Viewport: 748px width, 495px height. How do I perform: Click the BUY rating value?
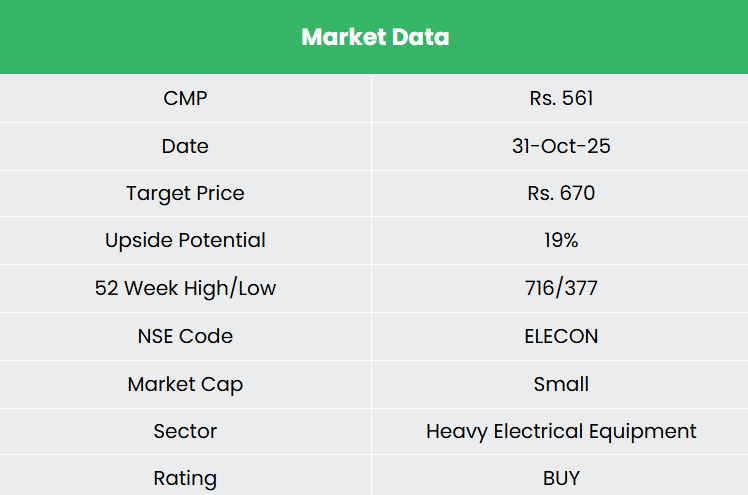click(561, 478)
